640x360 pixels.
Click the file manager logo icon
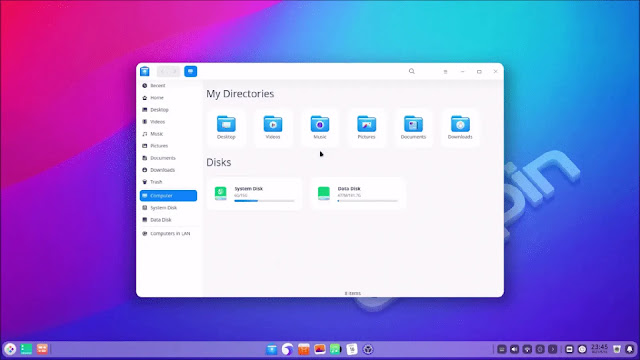click(145, 71)
